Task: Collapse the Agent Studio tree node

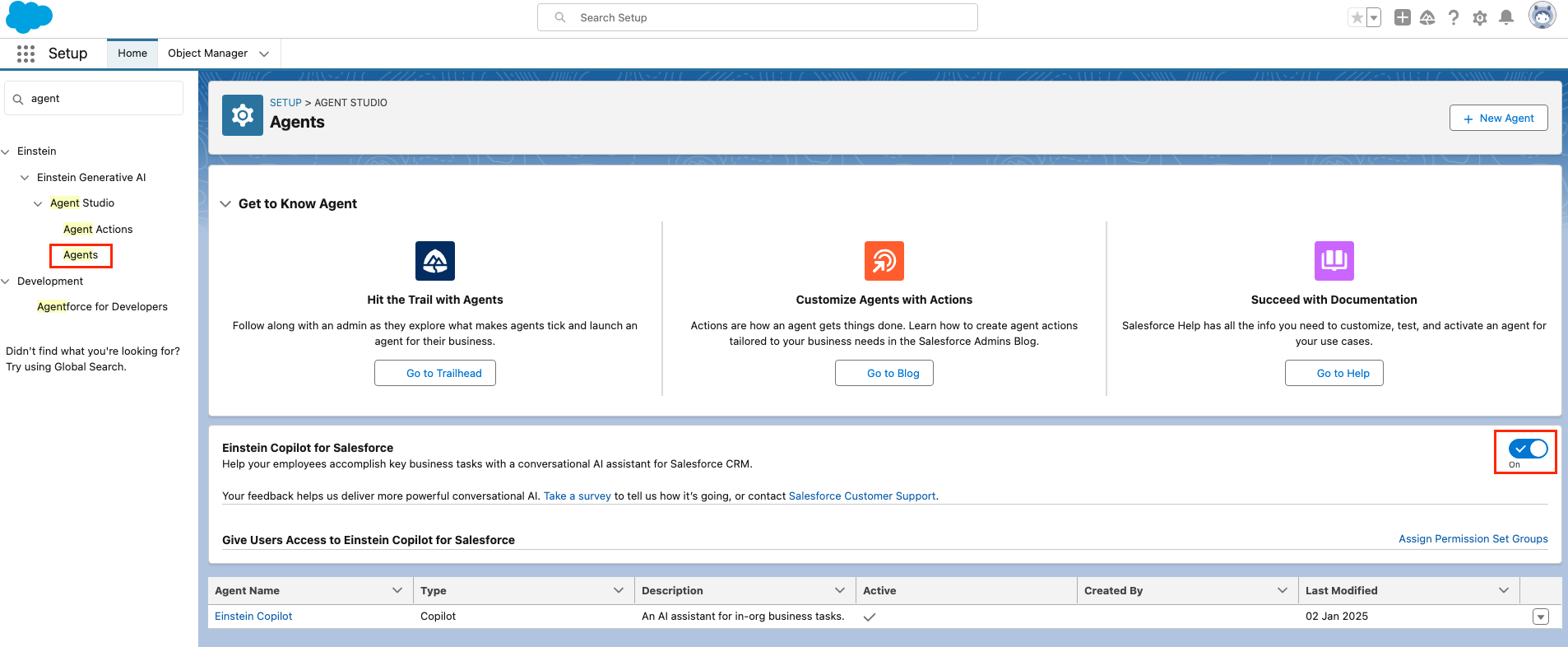Action: (38, 203)
